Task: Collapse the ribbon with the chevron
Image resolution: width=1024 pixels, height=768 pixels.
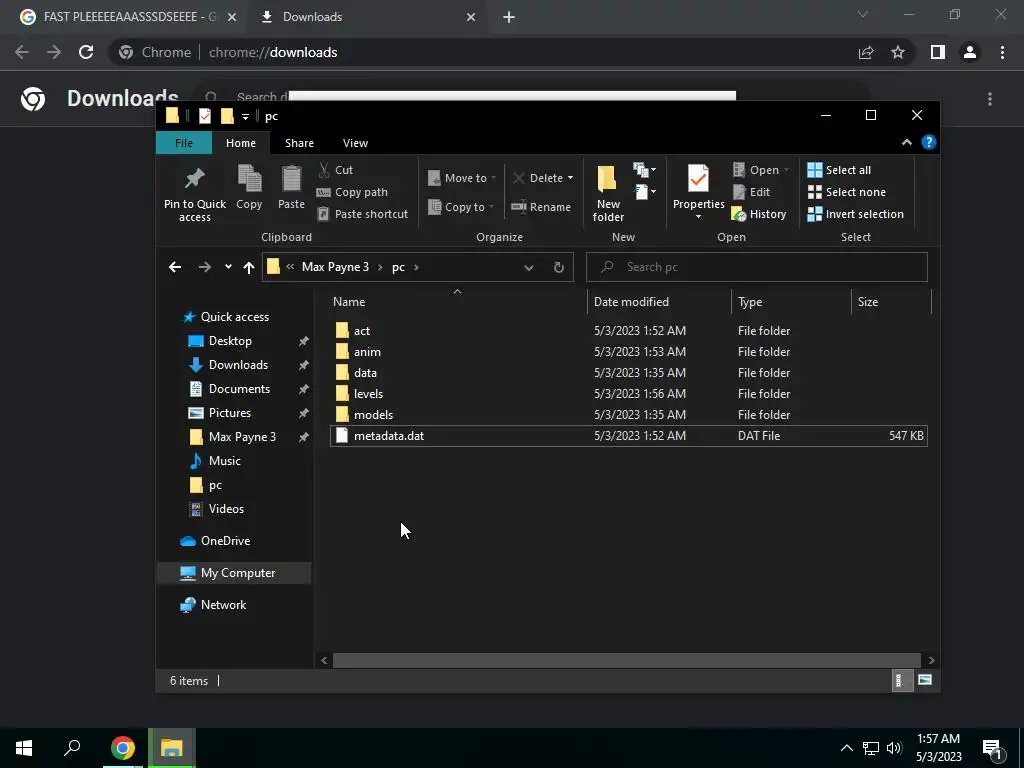Action: [x=906, y=142]
